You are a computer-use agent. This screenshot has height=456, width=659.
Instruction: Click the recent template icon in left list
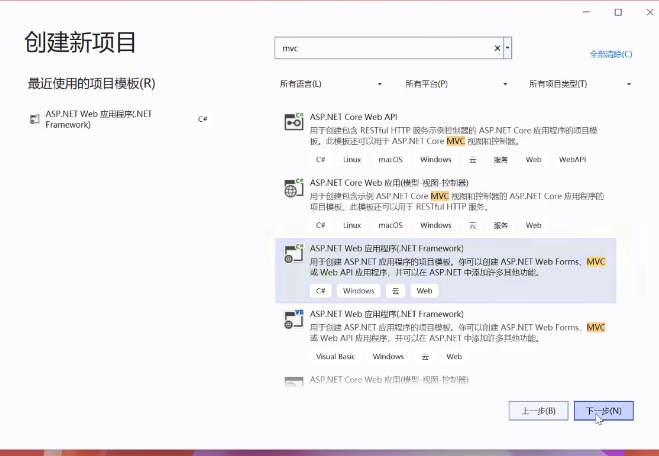pyautogui.click(x=34, y=119)
